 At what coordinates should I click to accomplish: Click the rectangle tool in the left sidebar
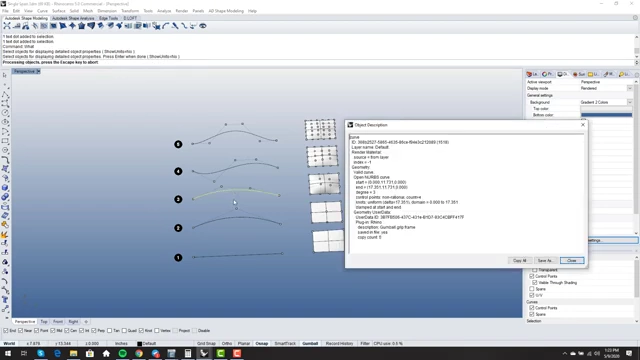coord(5,141)
